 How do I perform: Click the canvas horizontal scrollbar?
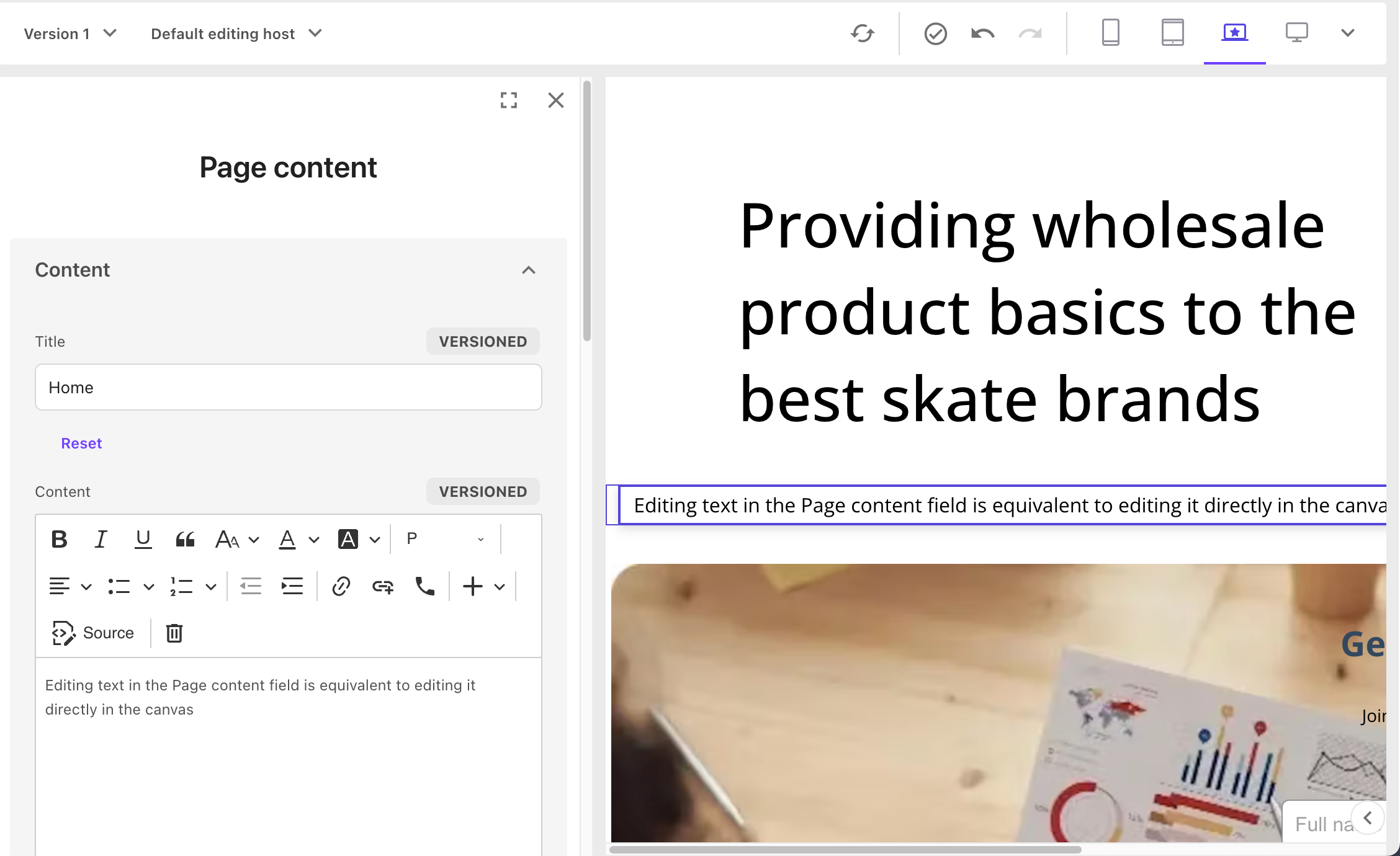845,849
